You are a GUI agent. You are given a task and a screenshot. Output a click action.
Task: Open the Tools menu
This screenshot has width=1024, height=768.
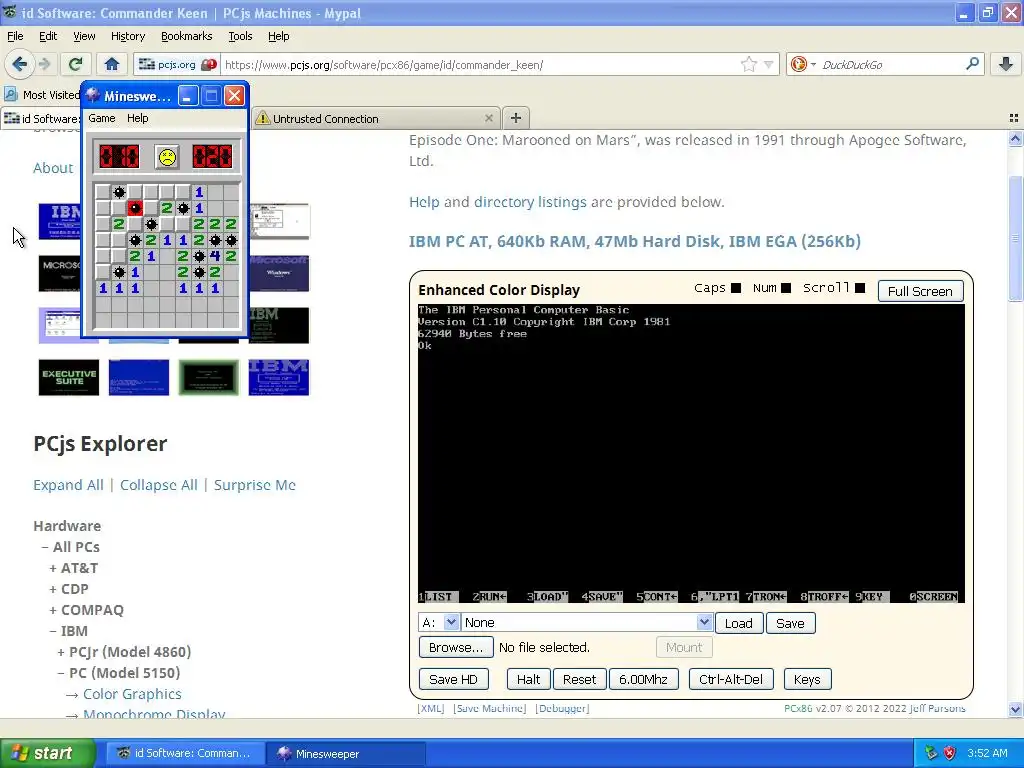tap(240, 36)
